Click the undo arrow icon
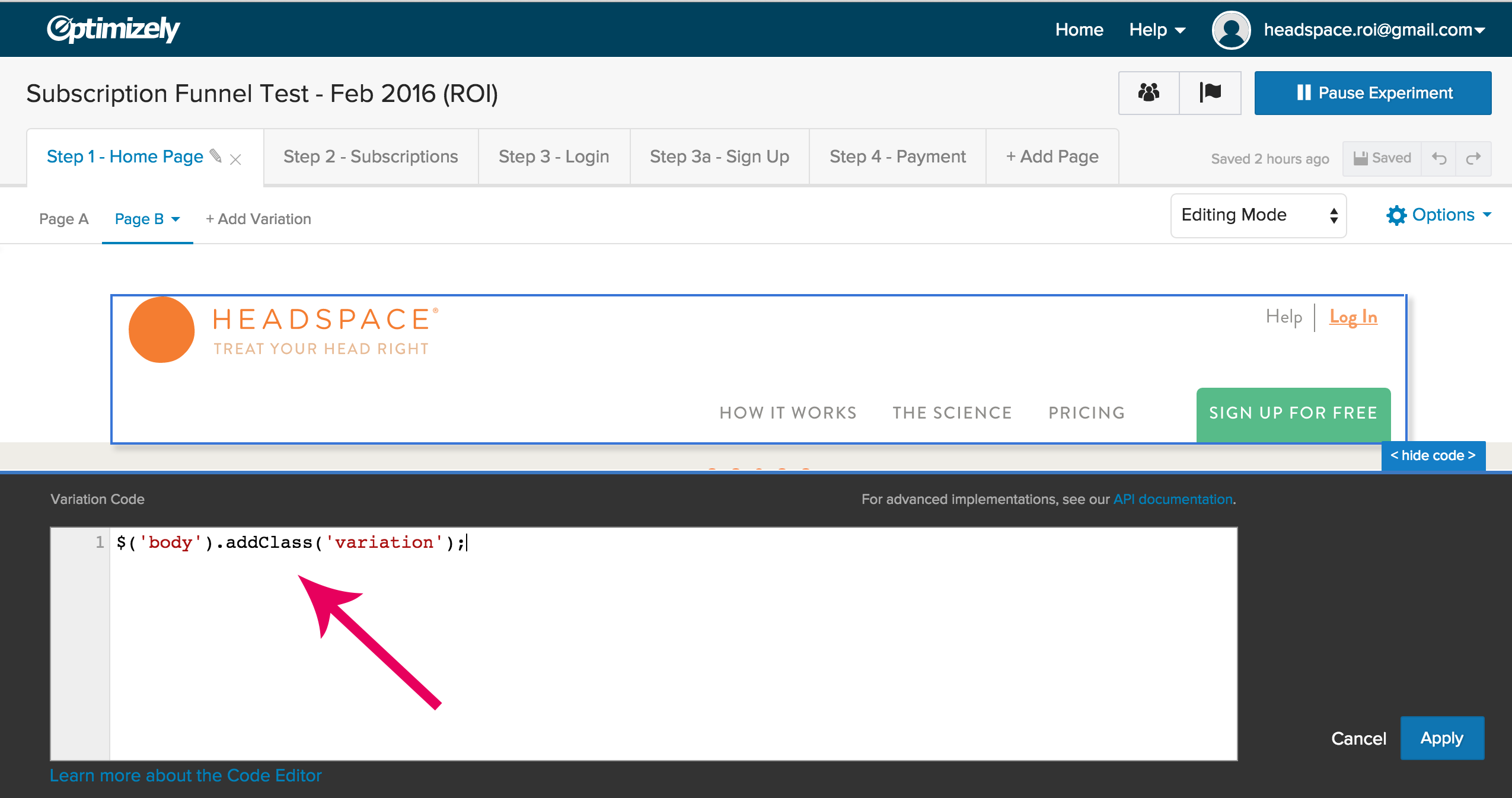This screenshot has height=798, width=1512. coord(1439,158)
